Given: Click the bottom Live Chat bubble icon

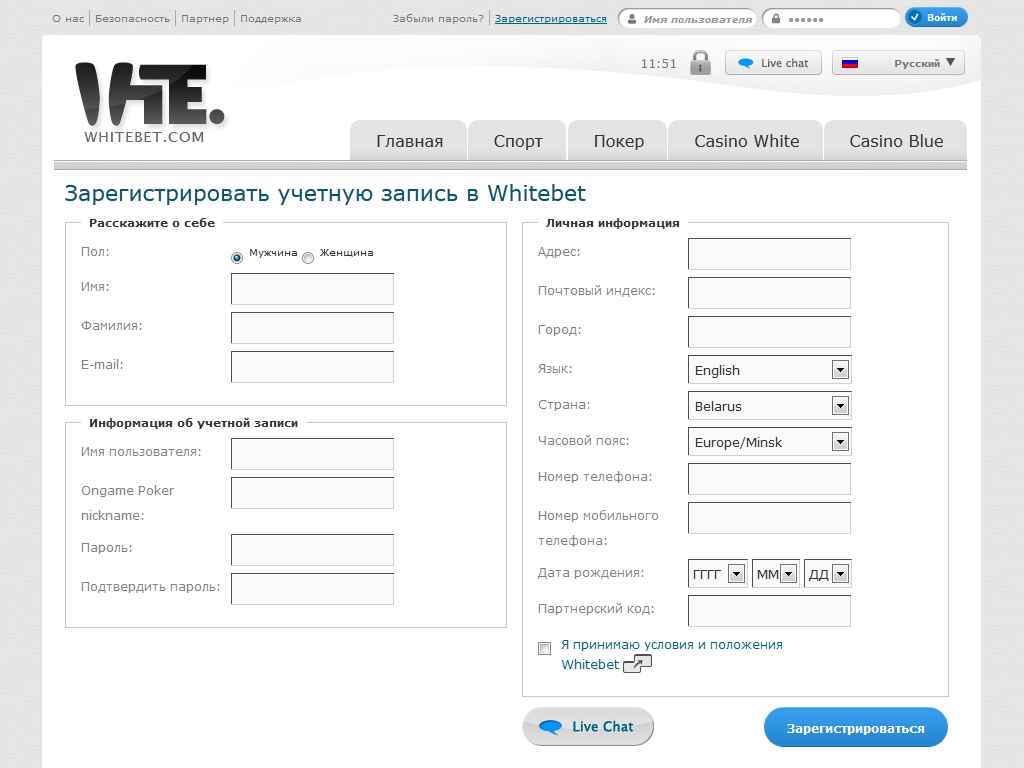Looking at the screenshot, I should click(550, 727).
